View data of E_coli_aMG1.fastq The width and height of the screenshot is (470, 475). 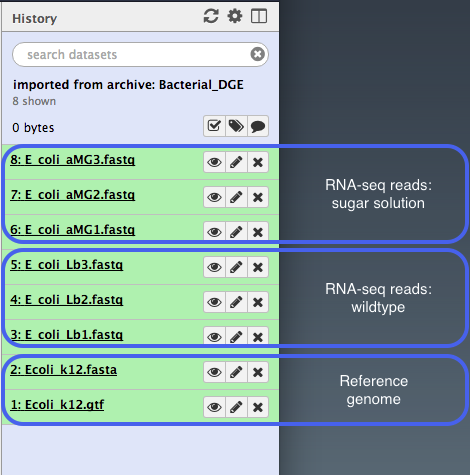pos(214,232)
